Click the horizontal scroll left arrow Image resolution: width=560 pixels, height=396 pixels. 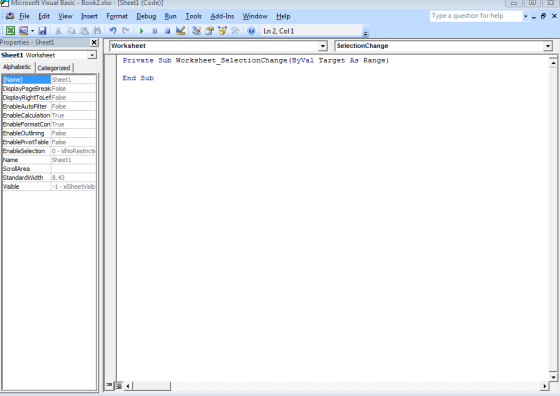[x=128, y=386]
